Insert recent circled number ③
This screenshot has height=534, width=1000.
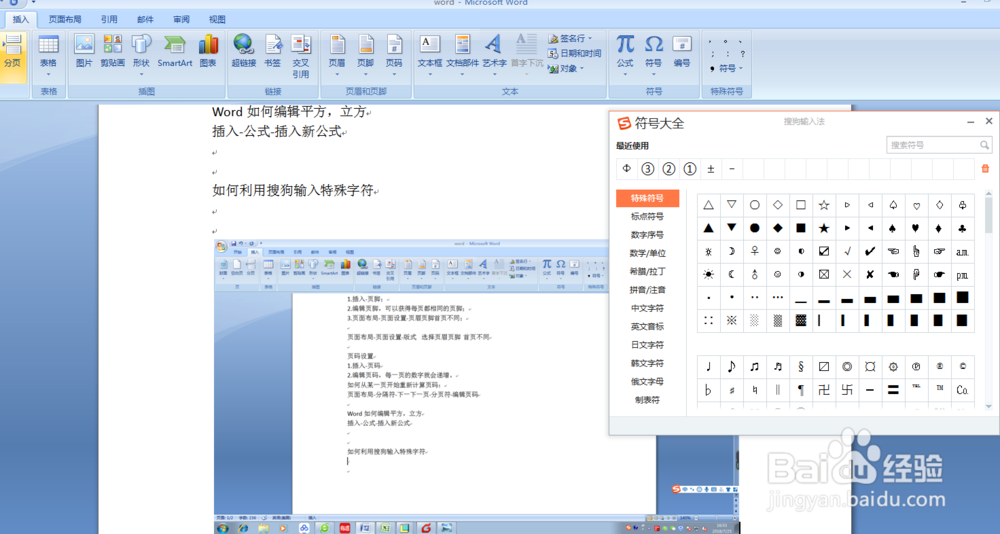click(x=647, y=168)
